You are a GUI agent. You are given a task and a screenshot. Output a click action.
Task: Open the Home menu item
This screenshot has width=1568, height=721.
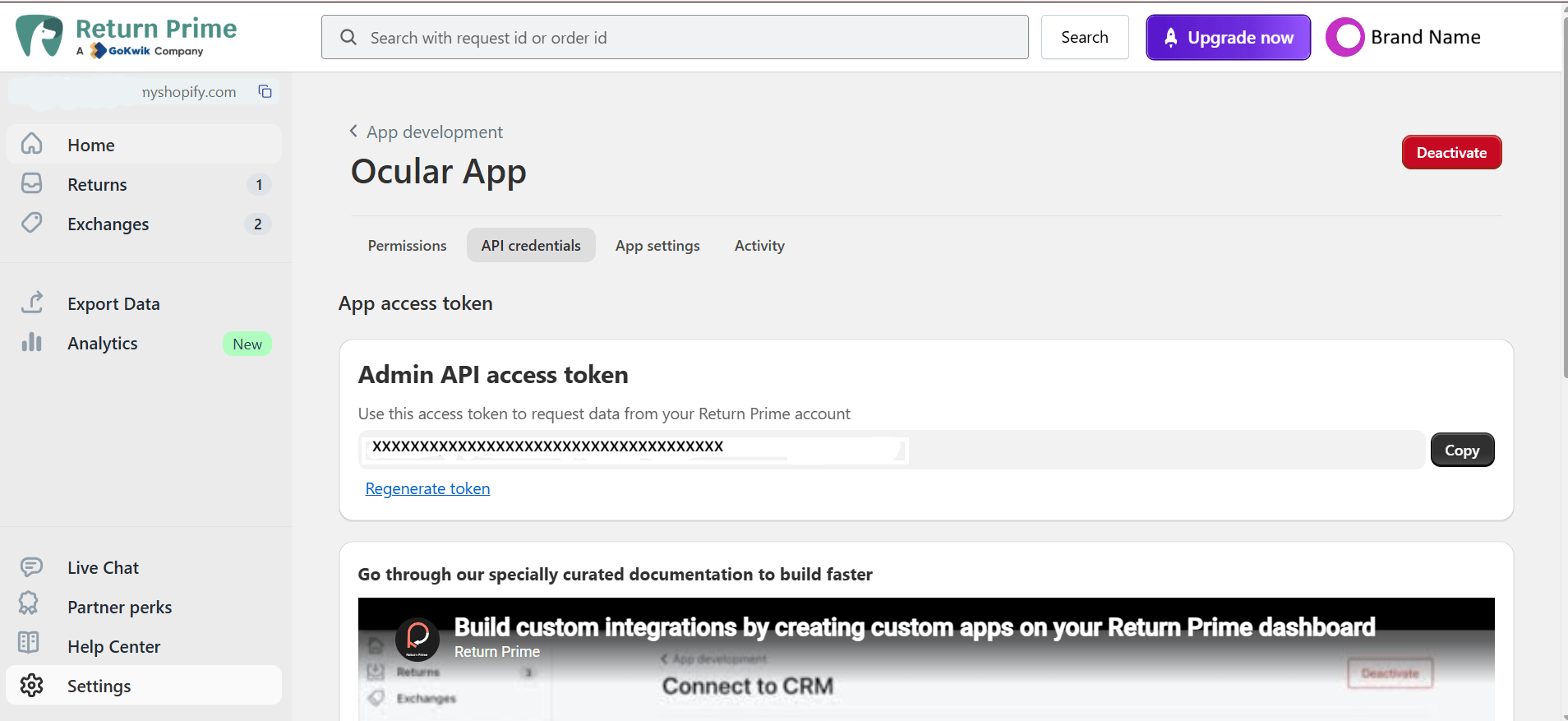(144, 145)
